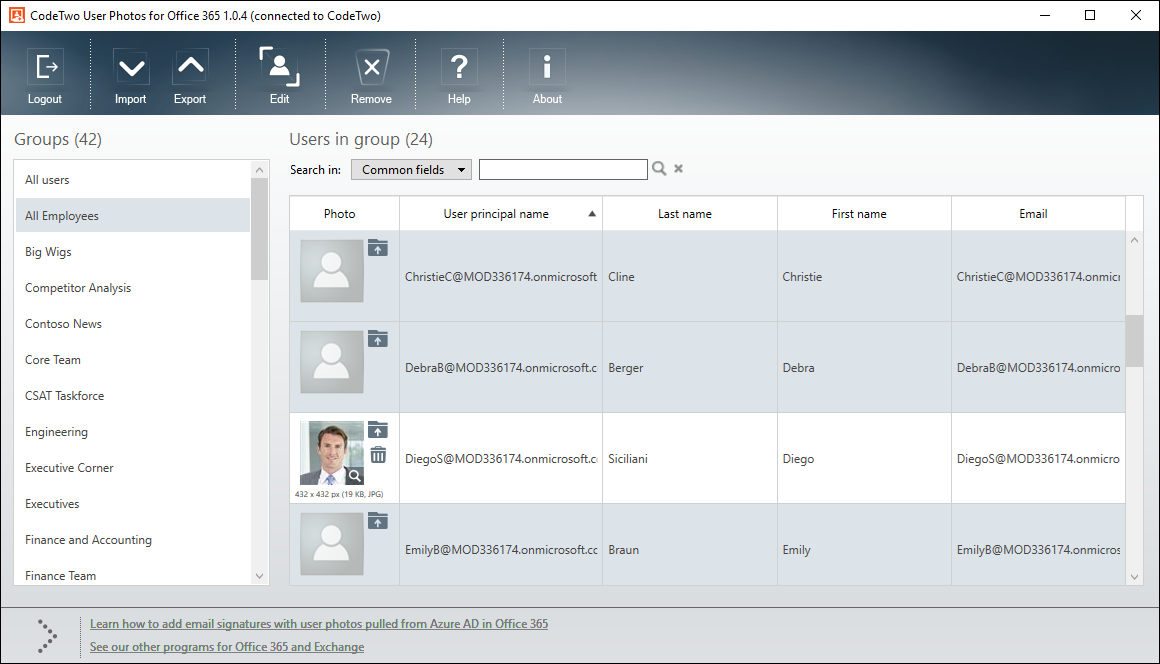Click the first name cell 'Diego'
Viewport: 1160px width, 664px height.
click(864, 458)
